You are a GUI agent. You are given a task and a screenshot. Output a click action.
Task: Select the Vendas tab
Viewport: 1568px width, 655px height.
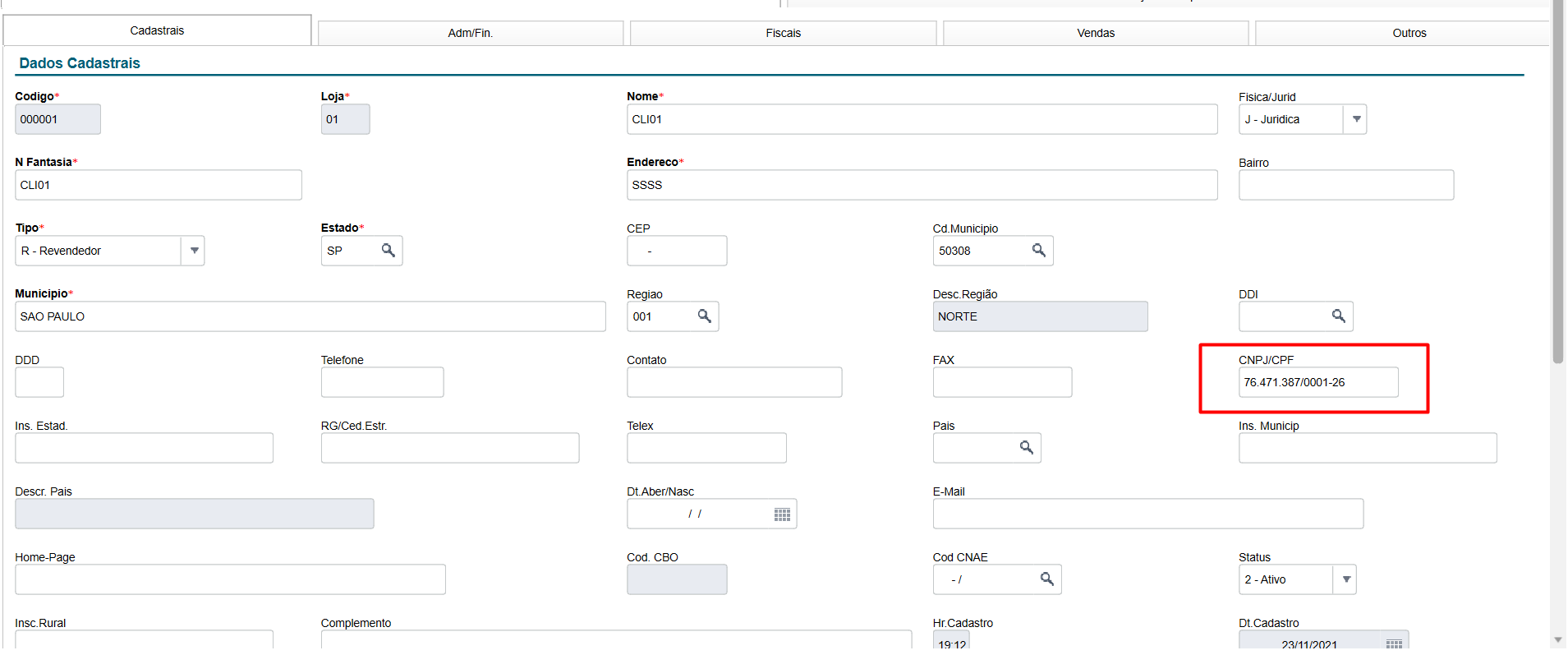coord(1096,34)
